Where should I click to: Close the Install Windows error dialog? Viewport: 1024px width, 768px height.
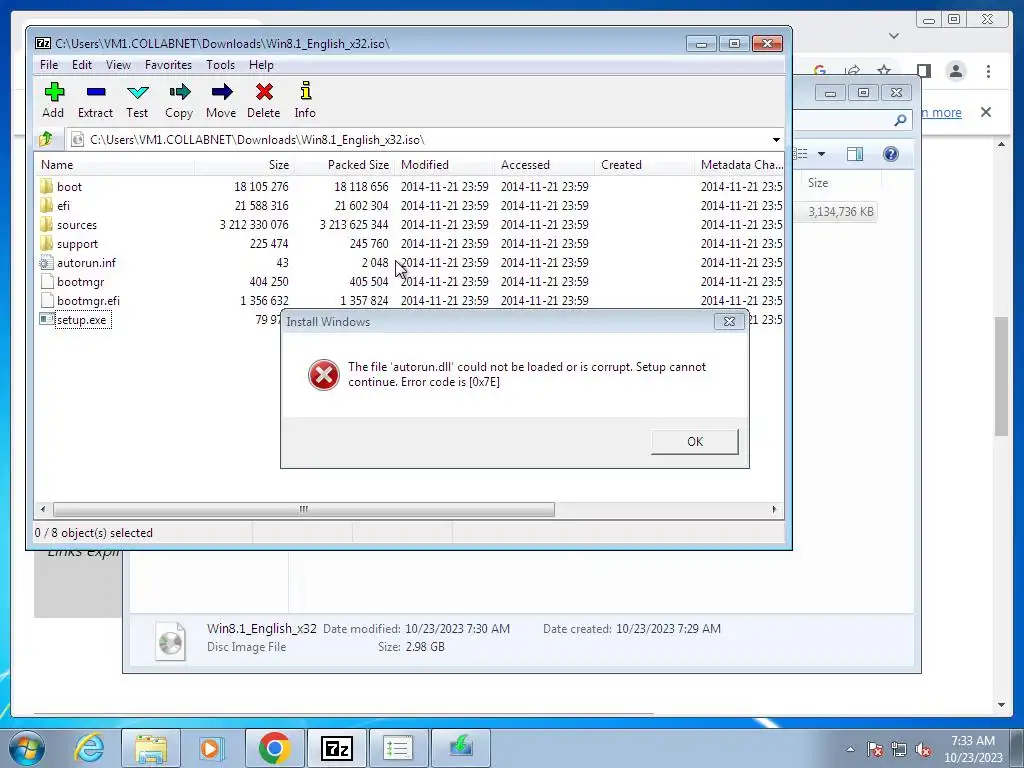point(729,321)
